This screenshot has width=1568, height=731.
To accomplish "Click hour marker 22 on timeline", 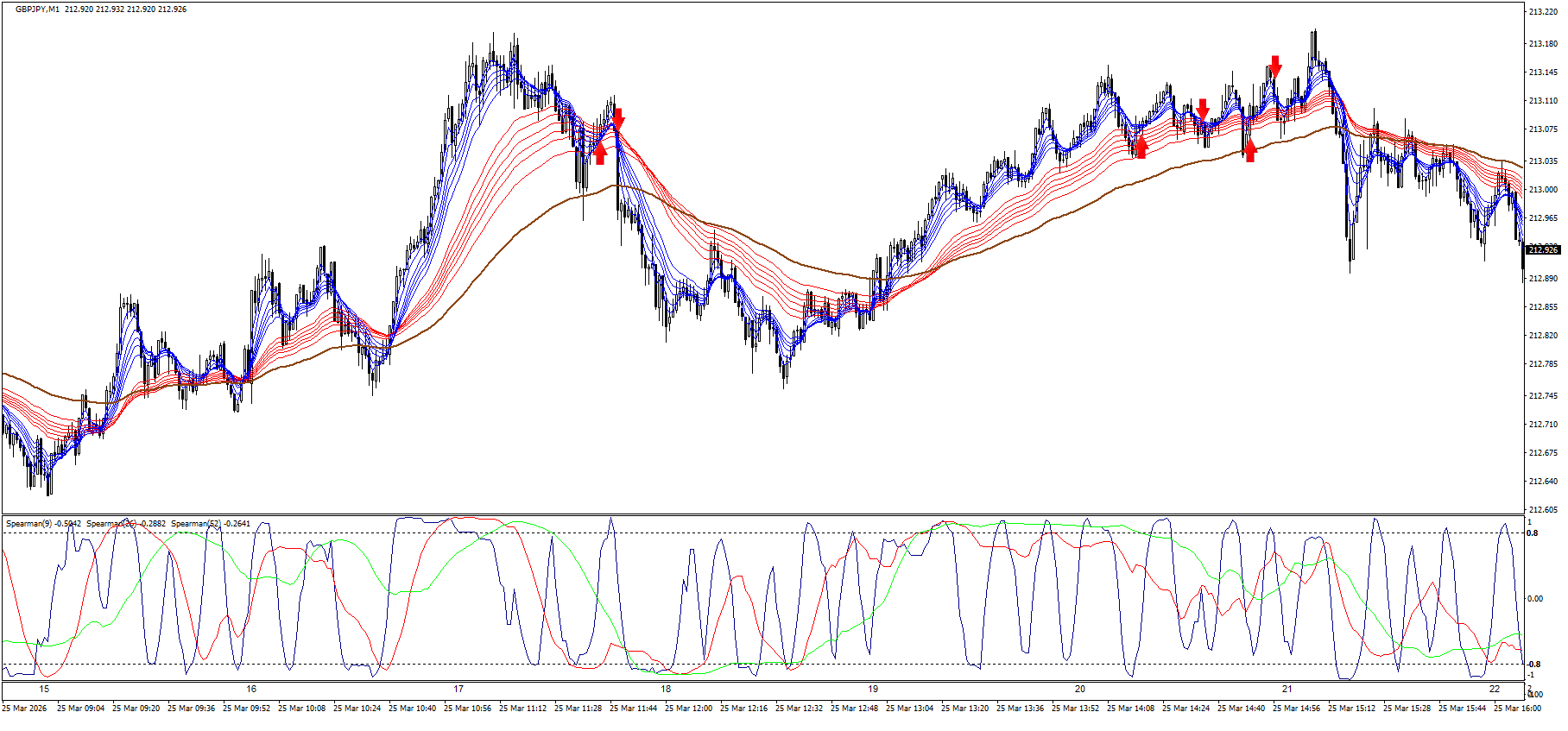I will 1495,690.
